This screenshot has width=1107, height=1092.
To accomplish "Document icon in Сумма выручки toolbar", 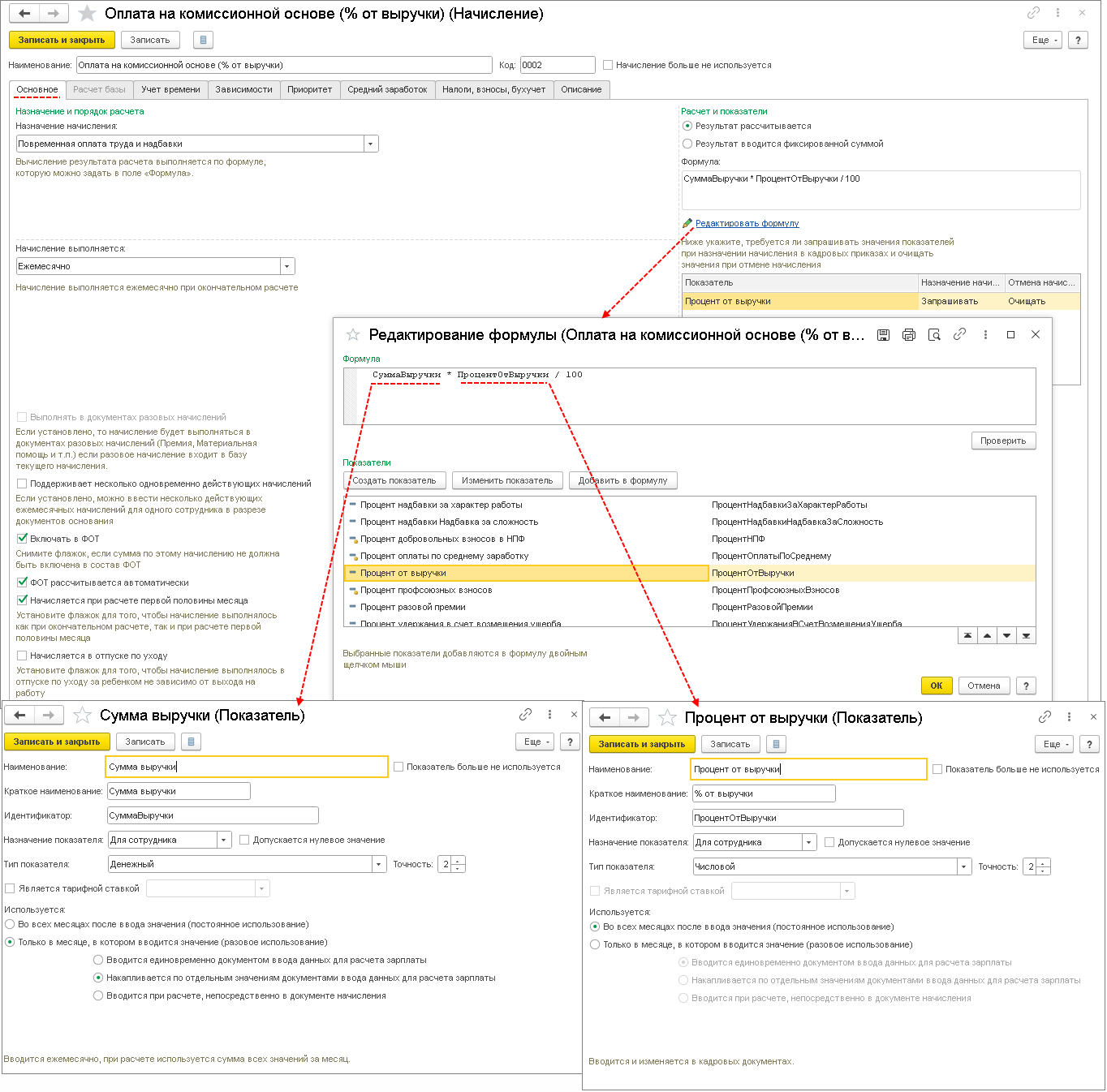I will (x=191, y=742).
